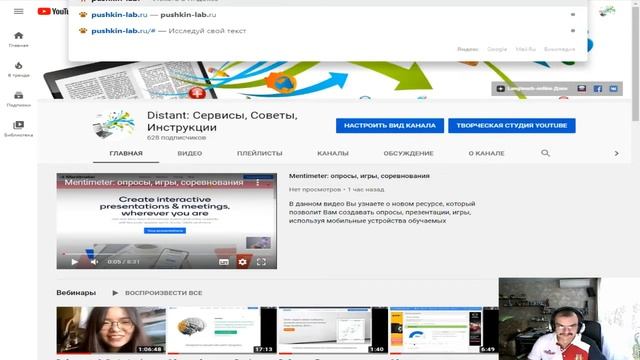Click ВОСПРОИЗВЕСТИ ВСЕ for Вебинары
This screenshot has width=640, height=360.
(x=158, y=293)
